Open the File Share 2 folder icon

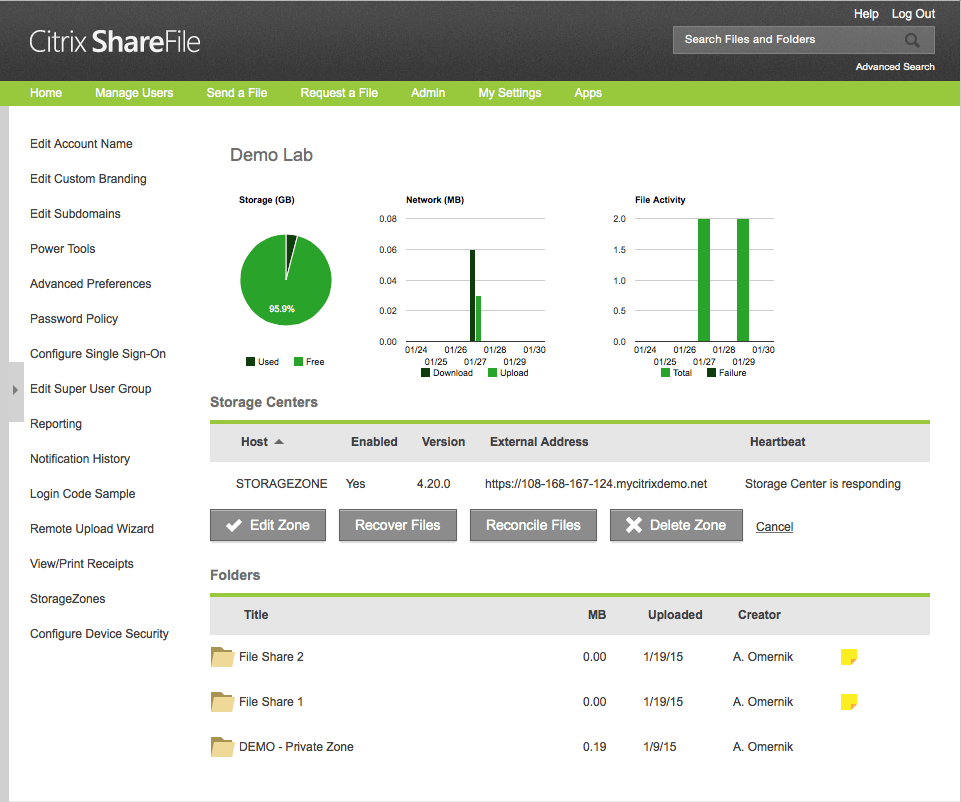coord(222,657)
